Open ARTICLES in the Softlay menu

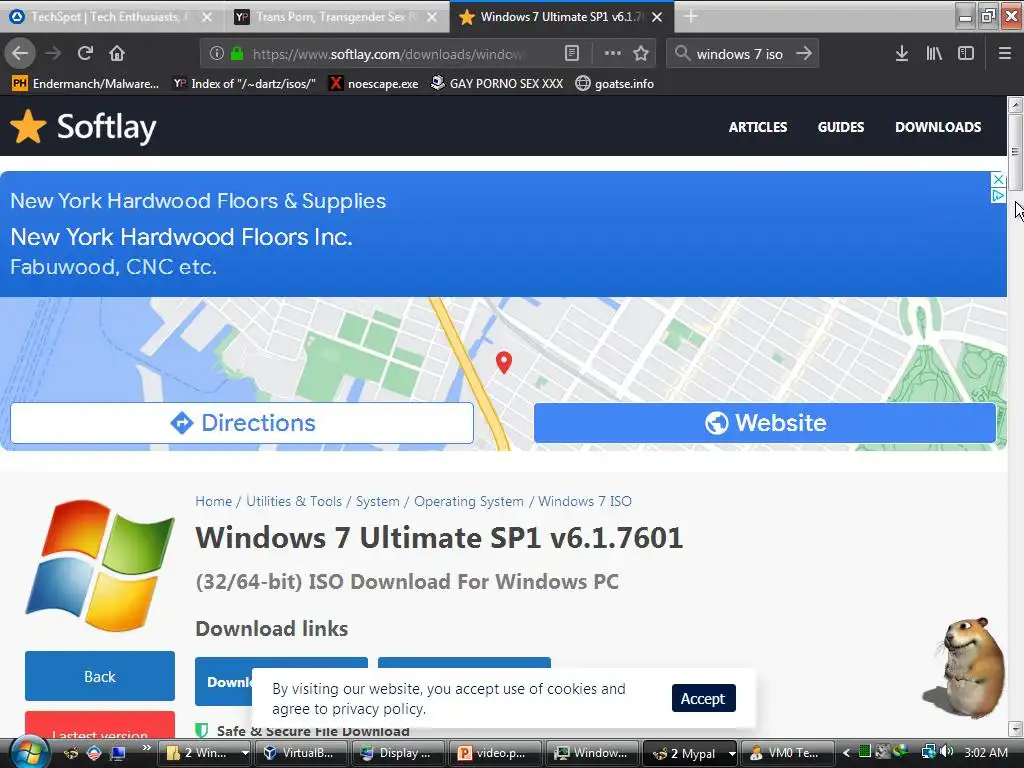(758, 127)
